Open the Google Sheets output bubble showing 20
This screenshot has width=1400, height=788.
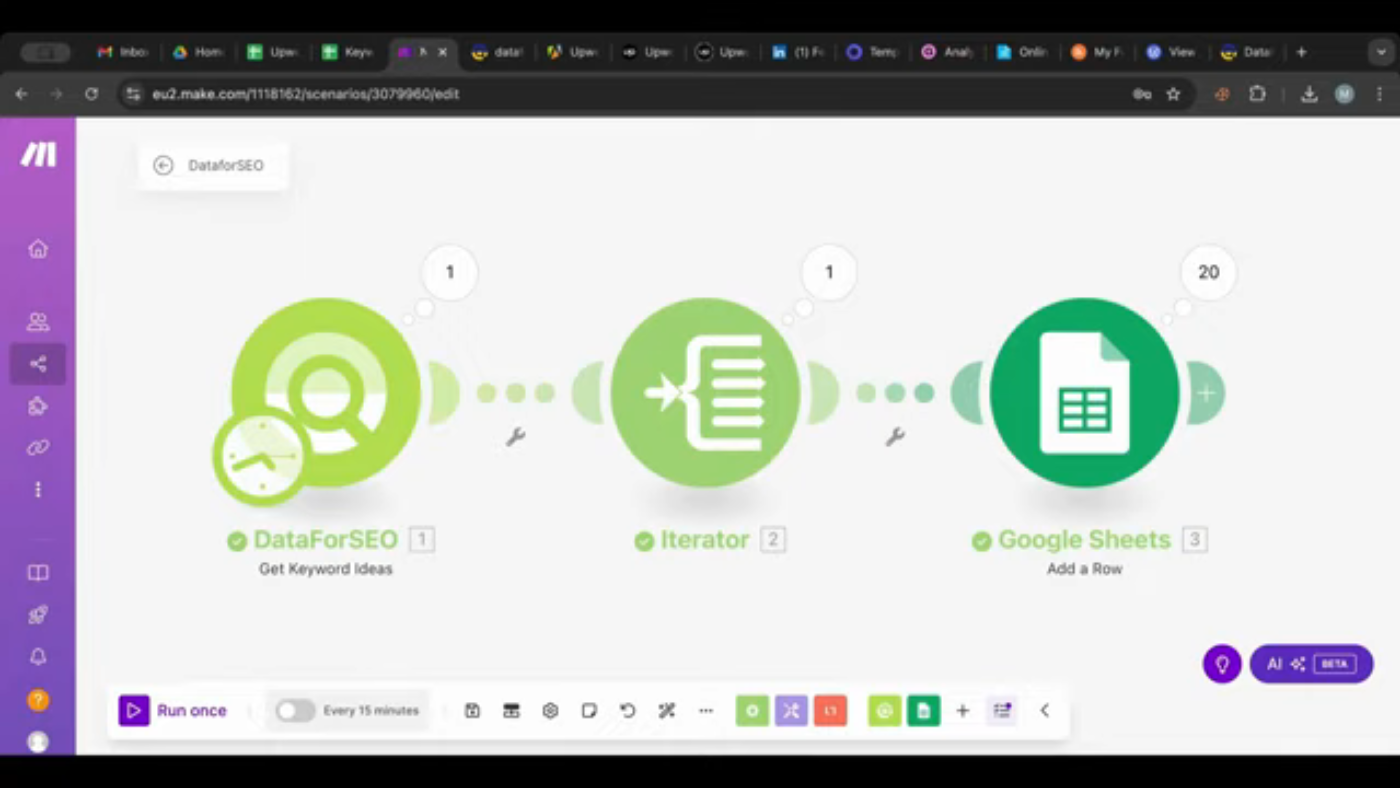pos(1208,272)
